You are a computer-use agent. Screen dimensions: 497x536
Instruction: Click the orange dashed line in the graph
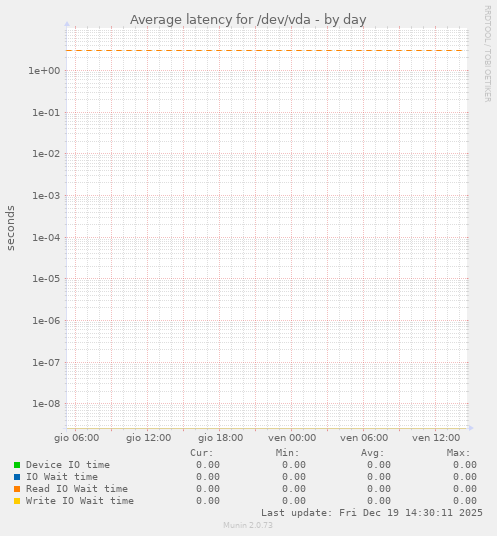pyautogui.click(x=265, y=51)
